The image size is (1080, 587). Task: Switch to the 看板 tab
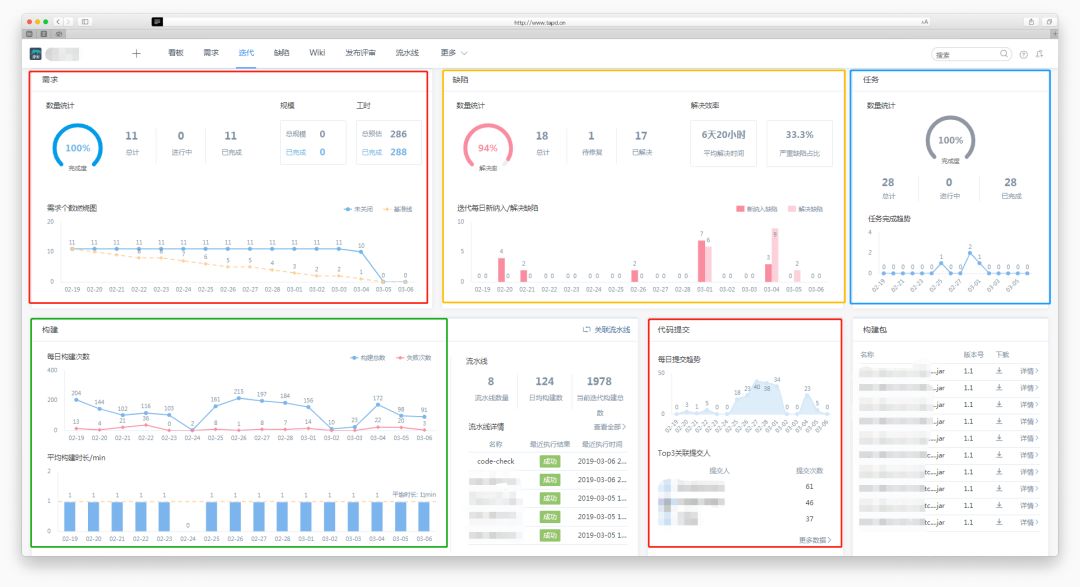pyautogui.click(x=176, y=53)
